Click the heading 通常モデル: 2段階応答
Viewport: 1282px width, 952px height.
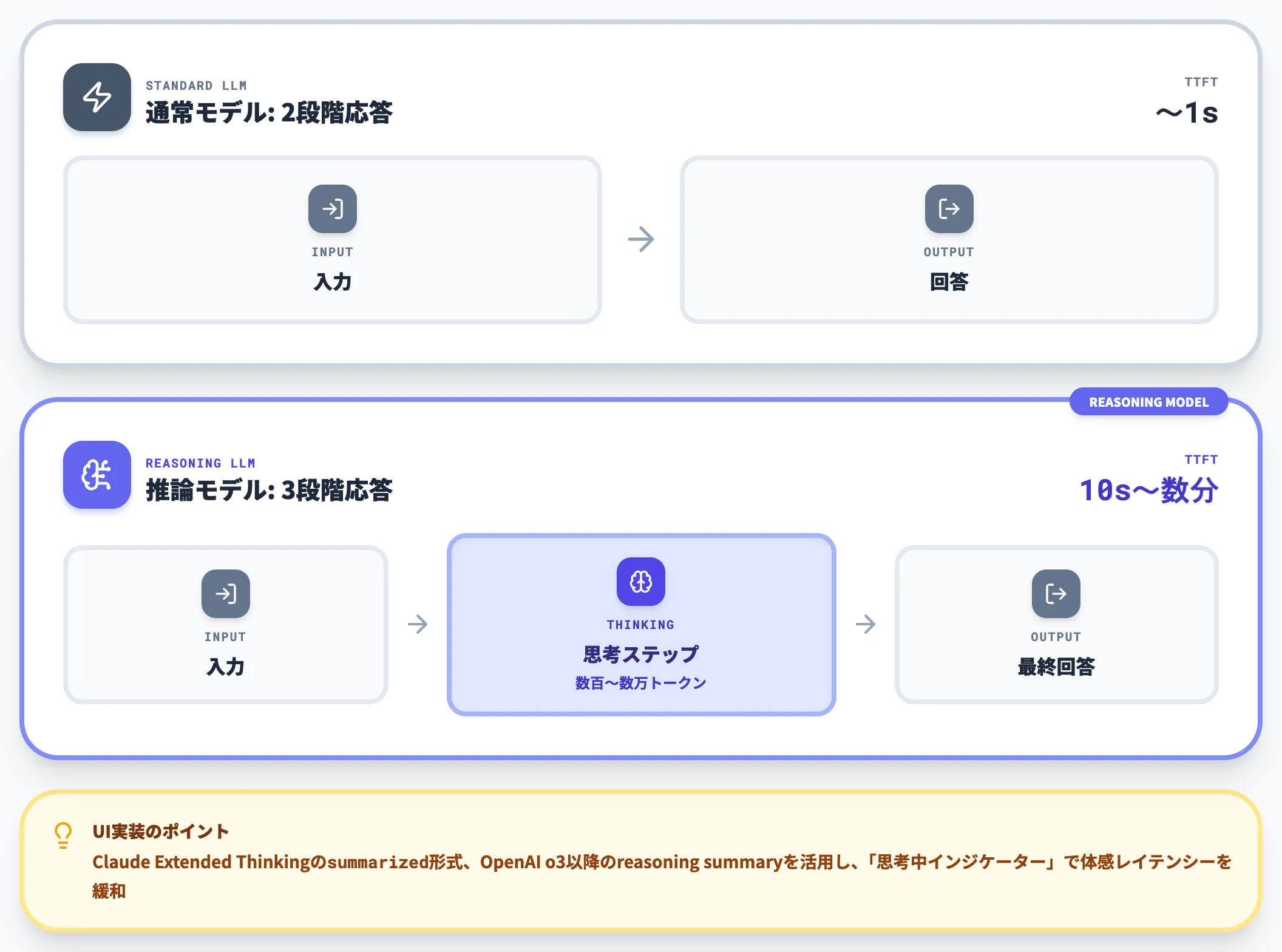tap(269, 113)
